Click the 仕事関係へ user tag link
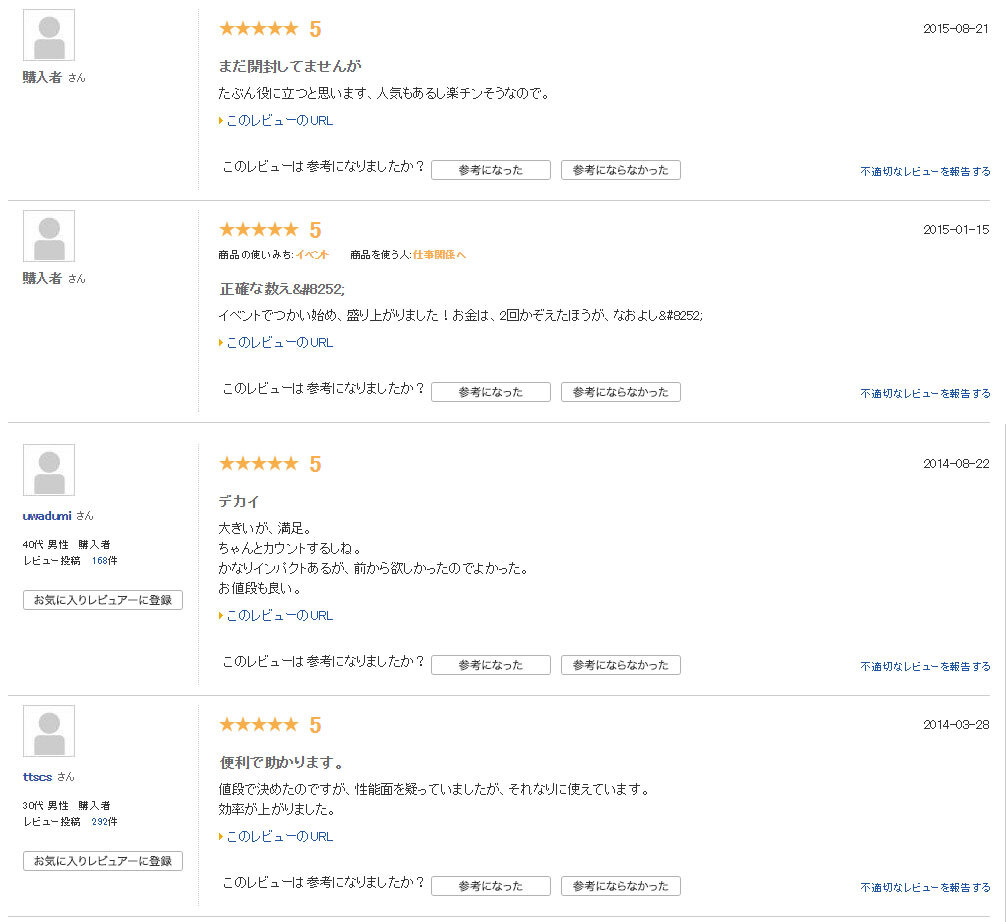This screenshot has width=1008, height=922. (x=439, y=255)
